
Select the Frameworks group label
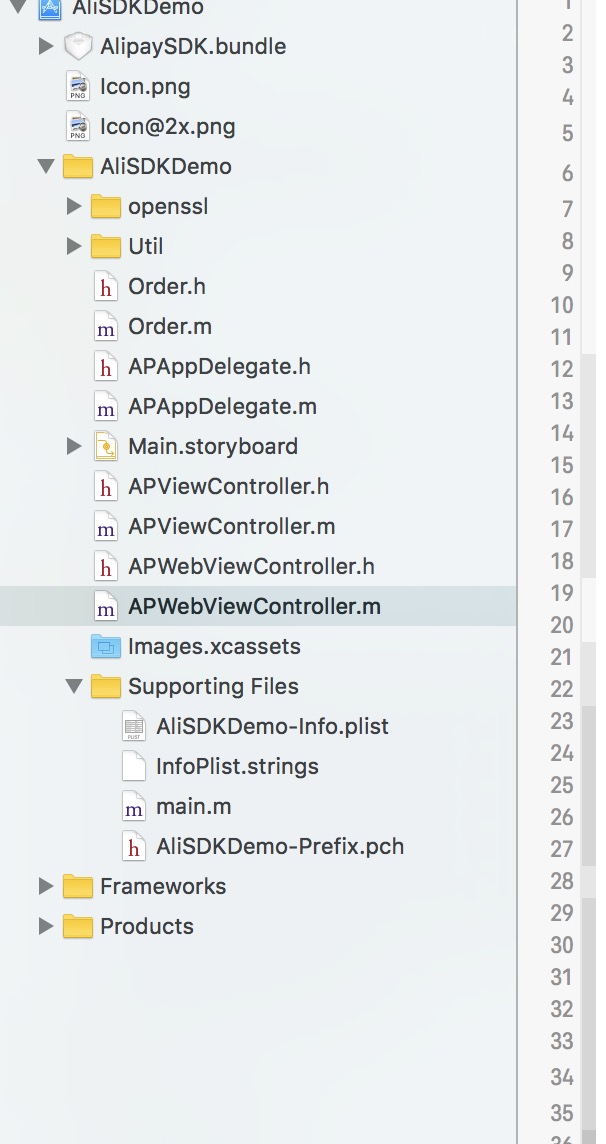coord(163,886)
